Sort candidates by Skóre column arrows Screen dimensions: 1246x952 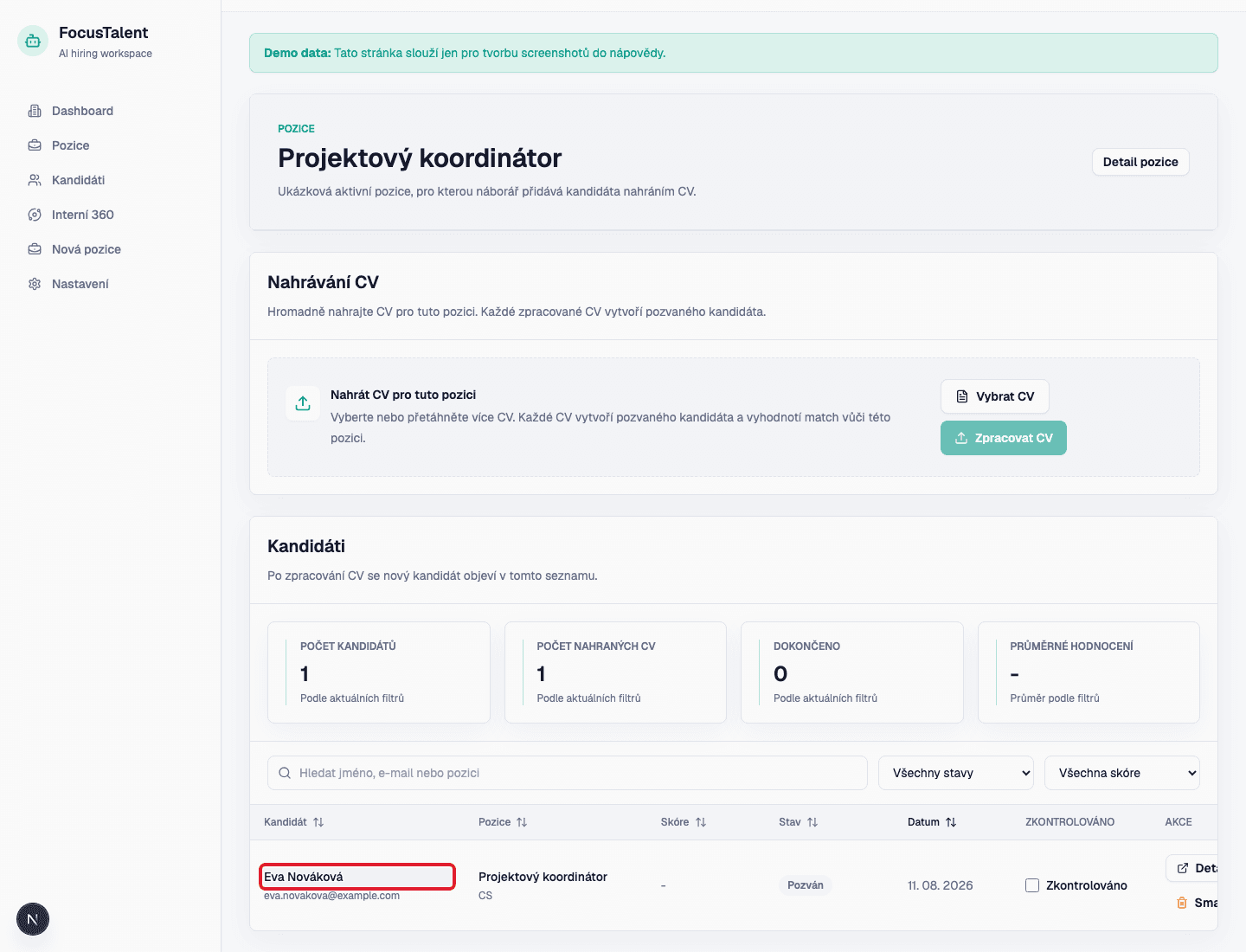tap(701, 822)
